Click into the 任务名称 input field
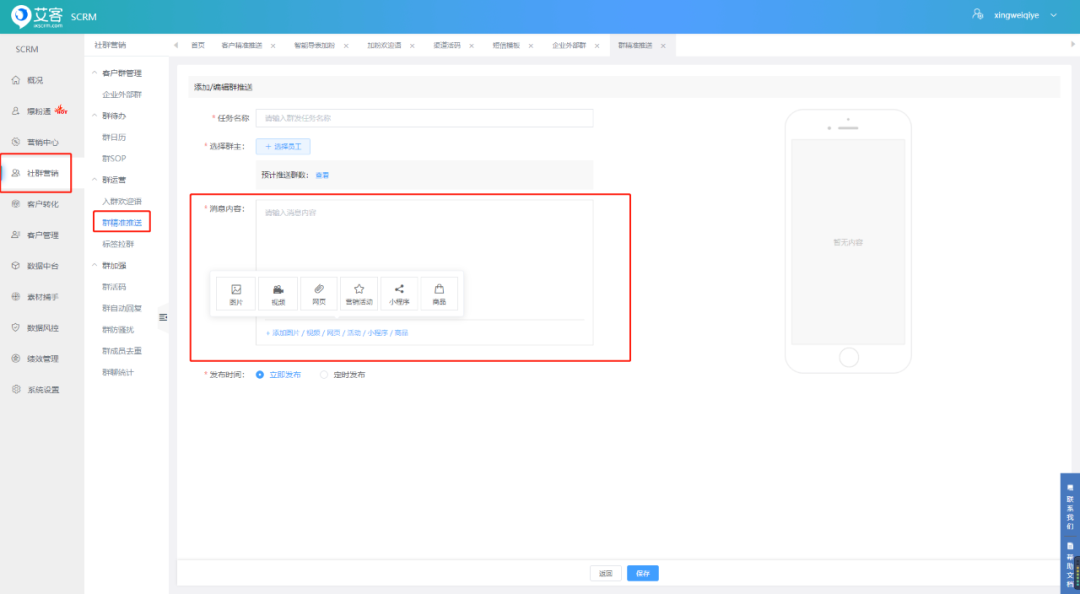The image size is (1080, 594). [x=424, y=118]
